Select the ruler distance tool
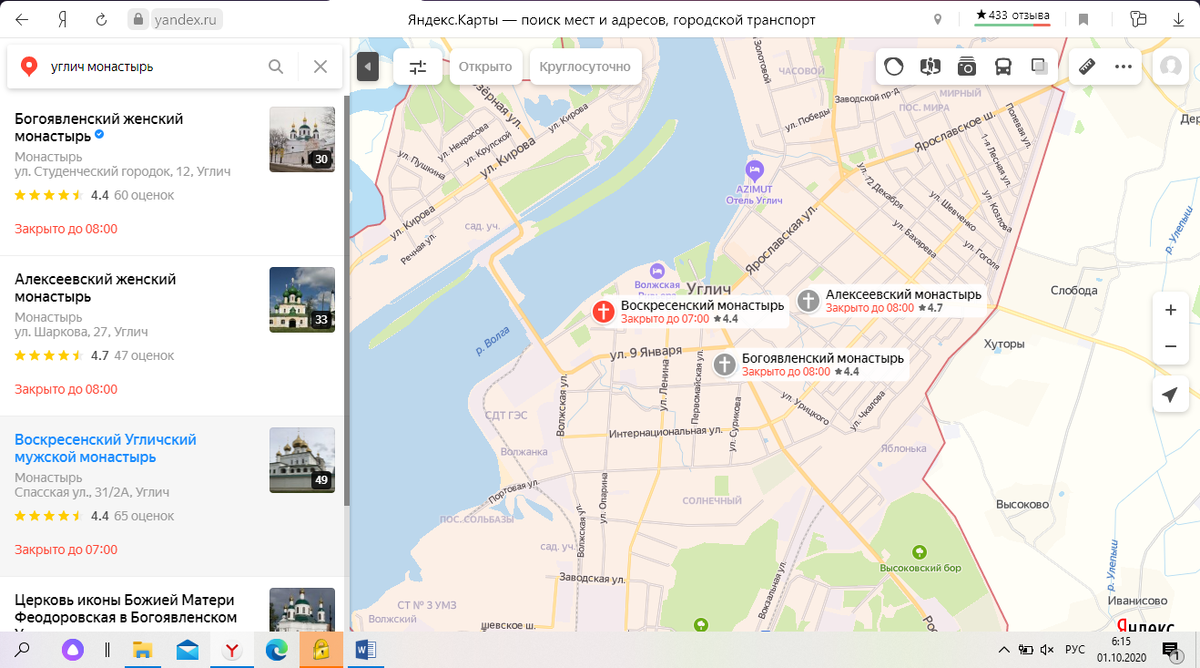The image size is (1200, 668). tap(1087, 67)
